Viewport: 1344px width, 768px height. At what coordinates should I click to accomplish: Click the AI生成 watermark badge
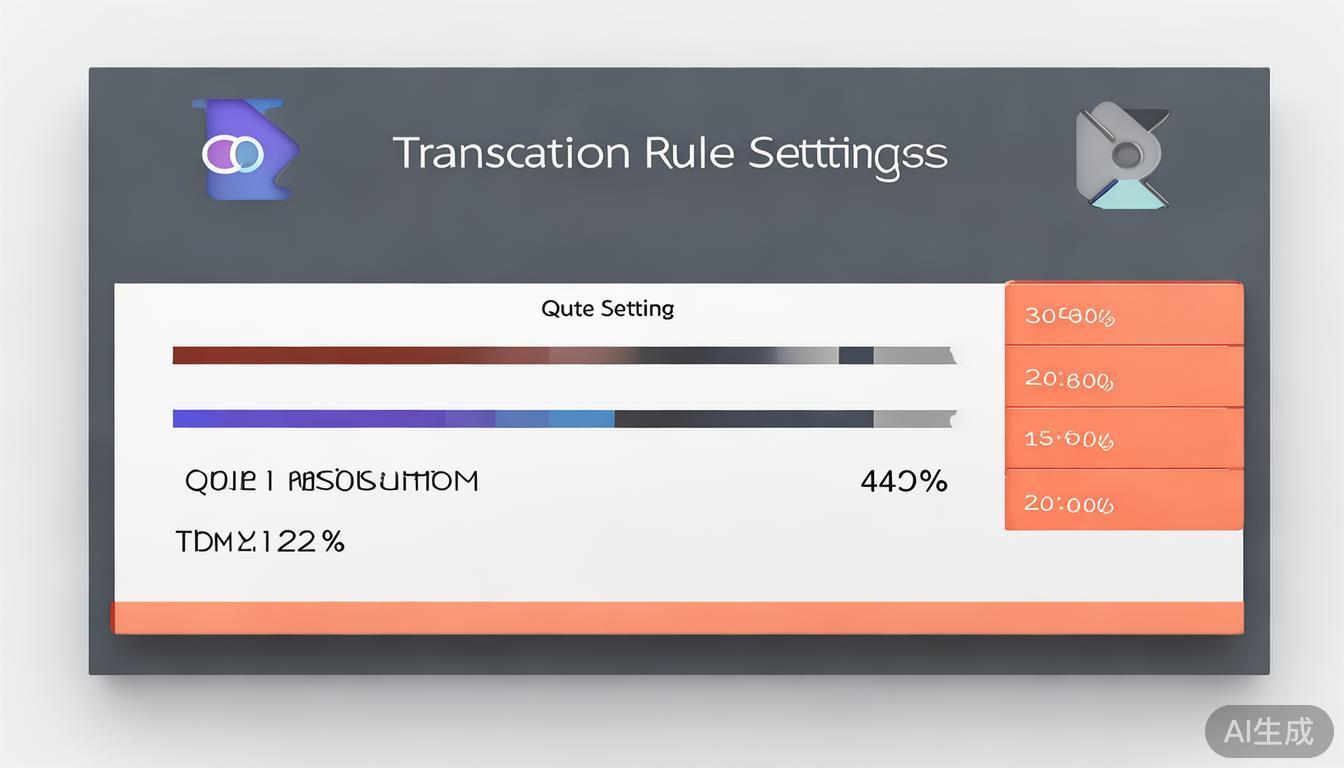coord(1268,731)
